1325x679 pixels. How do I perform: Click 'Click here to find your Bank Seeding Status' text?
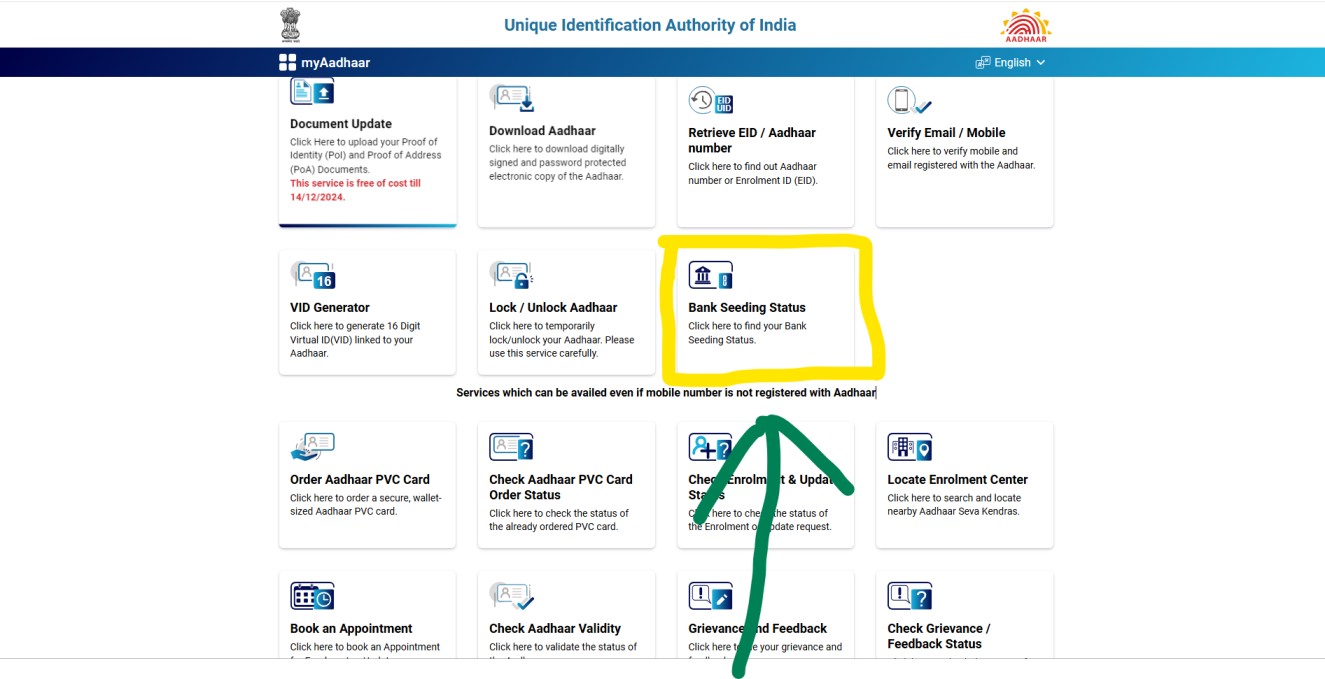747,333
